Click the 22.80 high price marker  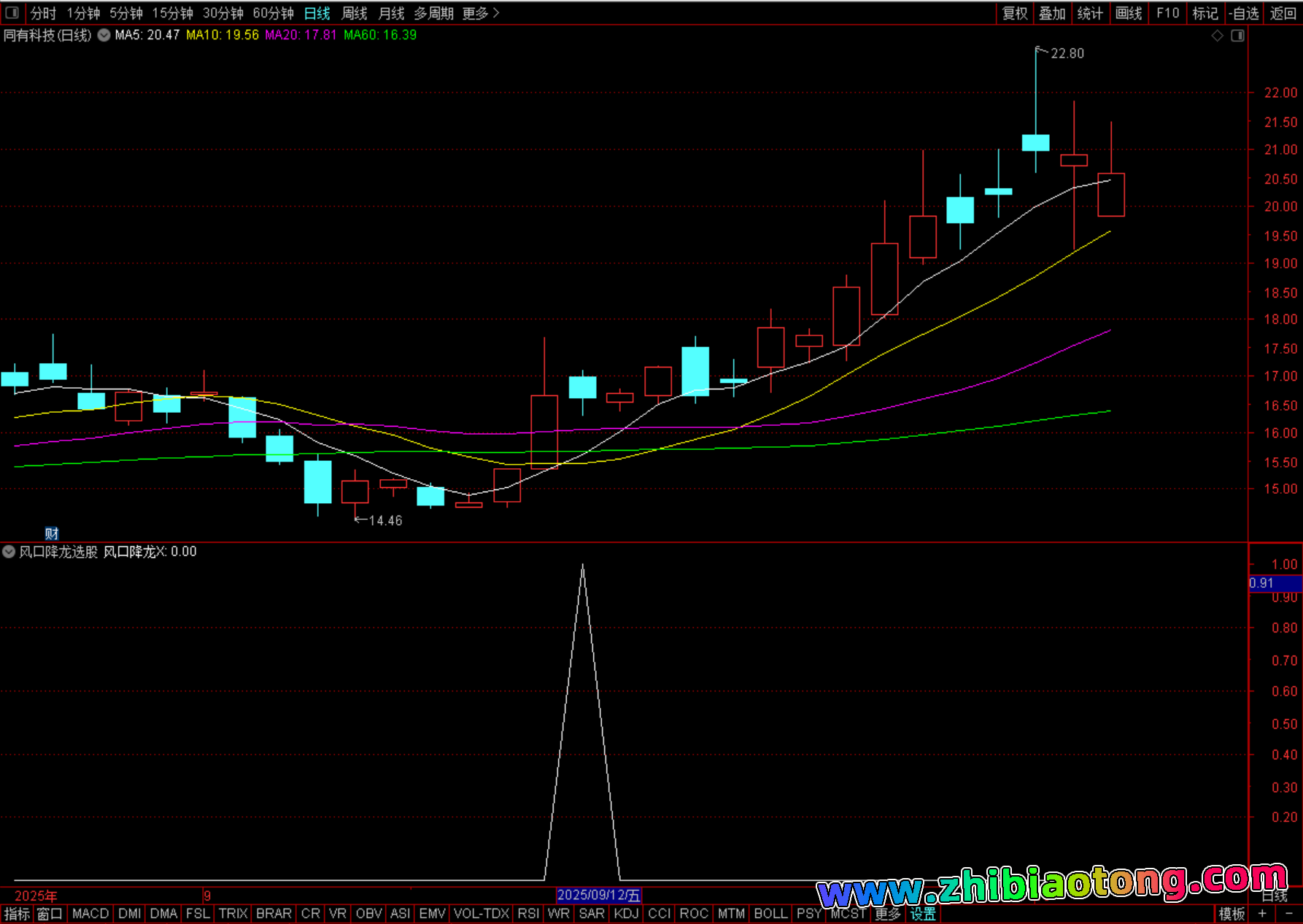pos(1067,53)
